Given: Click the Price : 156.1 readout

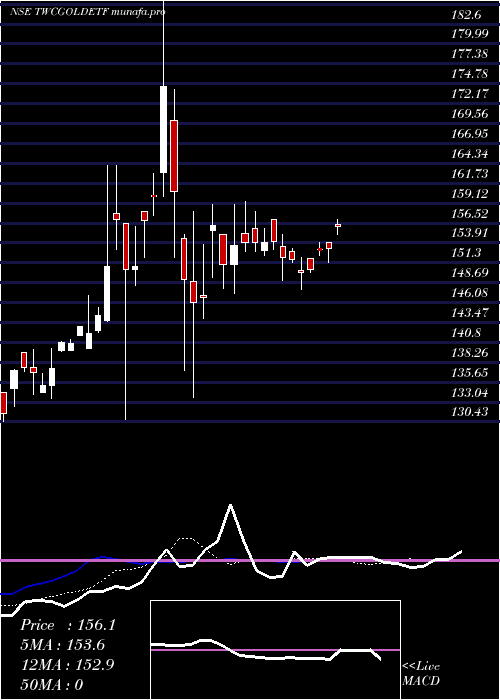Looking at the screenshot, I should pyautogui.click(x=68, y=625).
